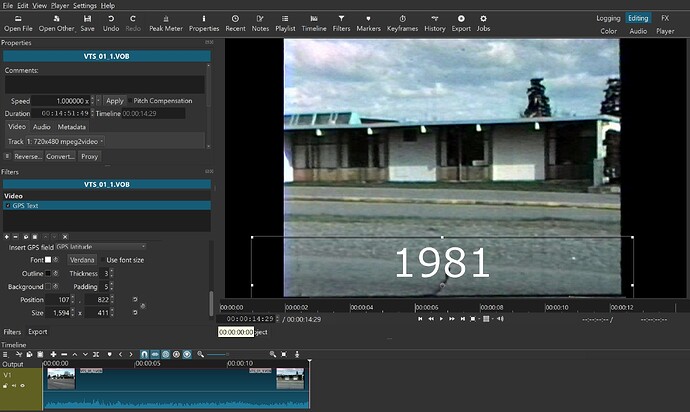Image resolution: width=690 pixels, height=412 pixels.
Task: Click the Verdana font button
Action: pos(82,260)
